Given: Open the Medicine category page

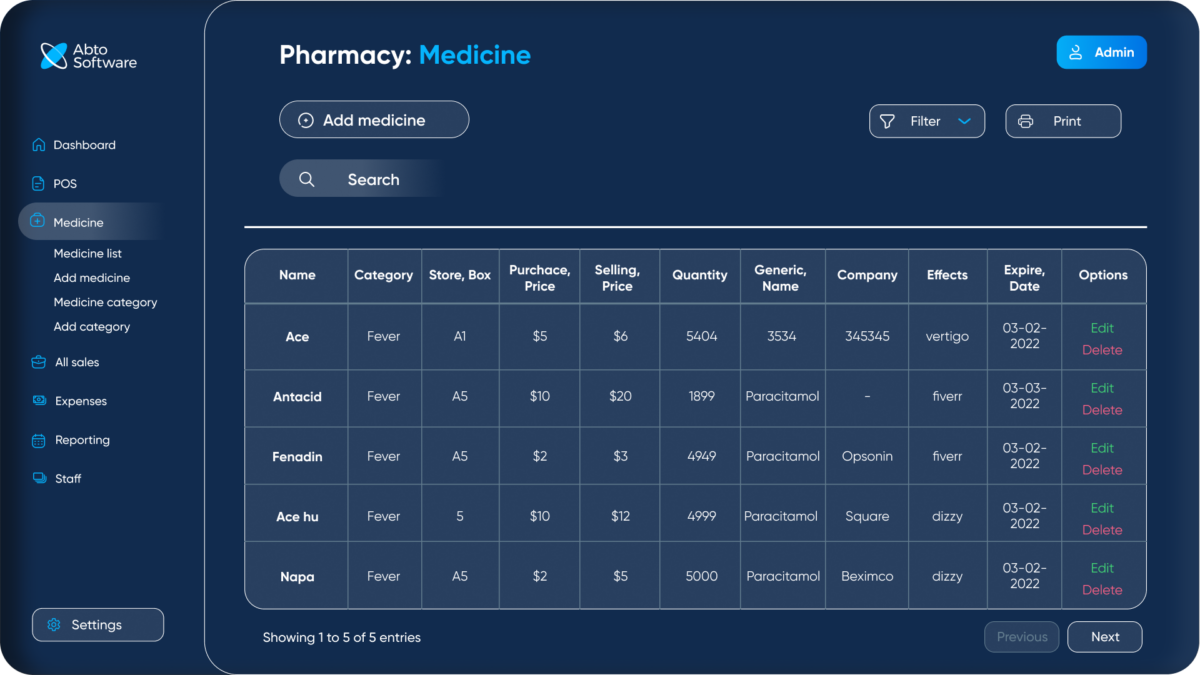Looking at the screenshot, I should 106,302.
